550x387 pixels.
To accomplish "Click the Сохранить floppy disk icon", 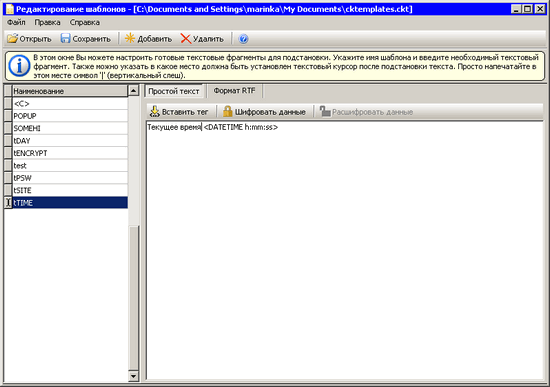I will [65, 38].
